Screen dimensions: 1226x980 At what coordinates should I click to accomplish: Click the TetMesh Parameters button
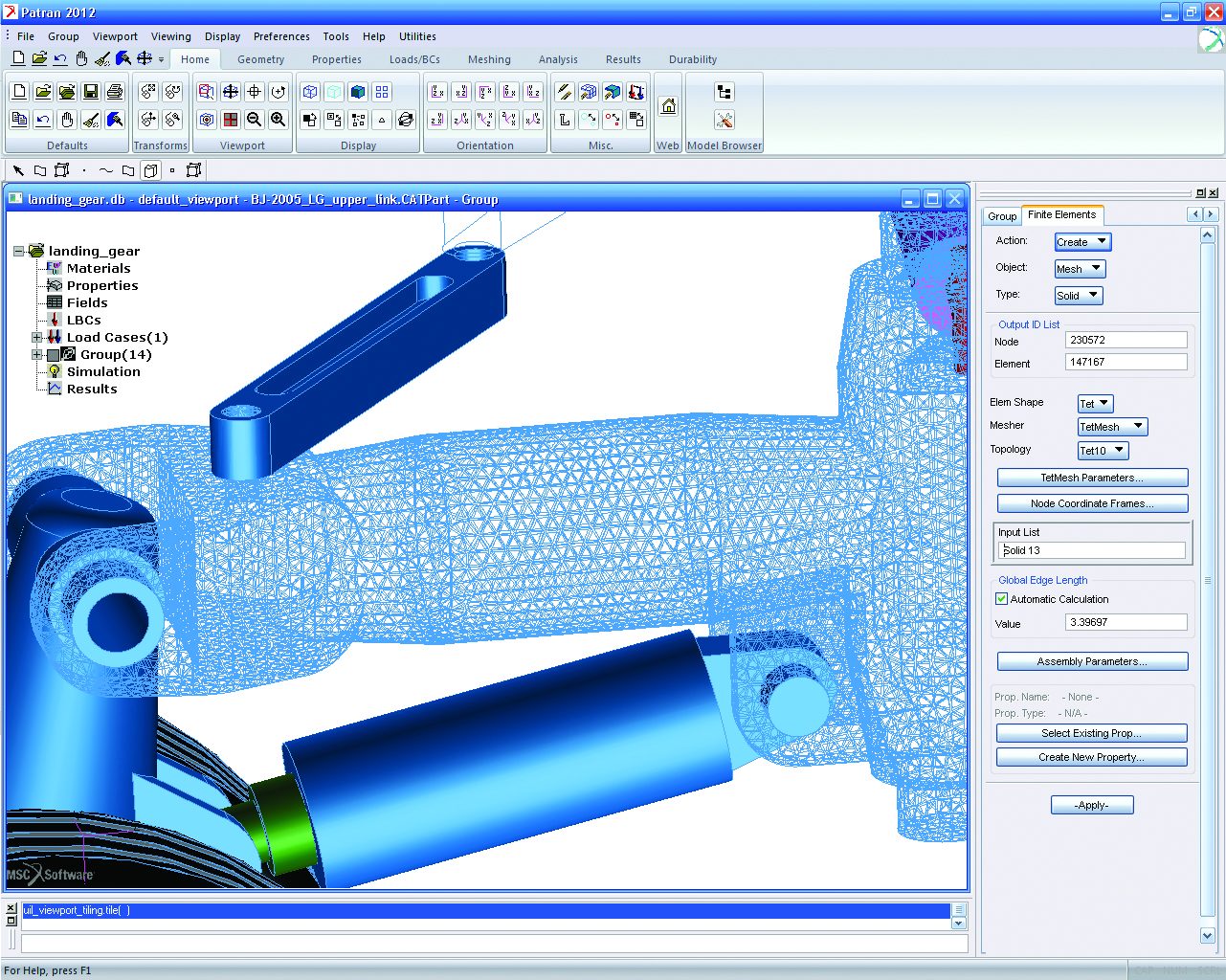[1092, 478]
